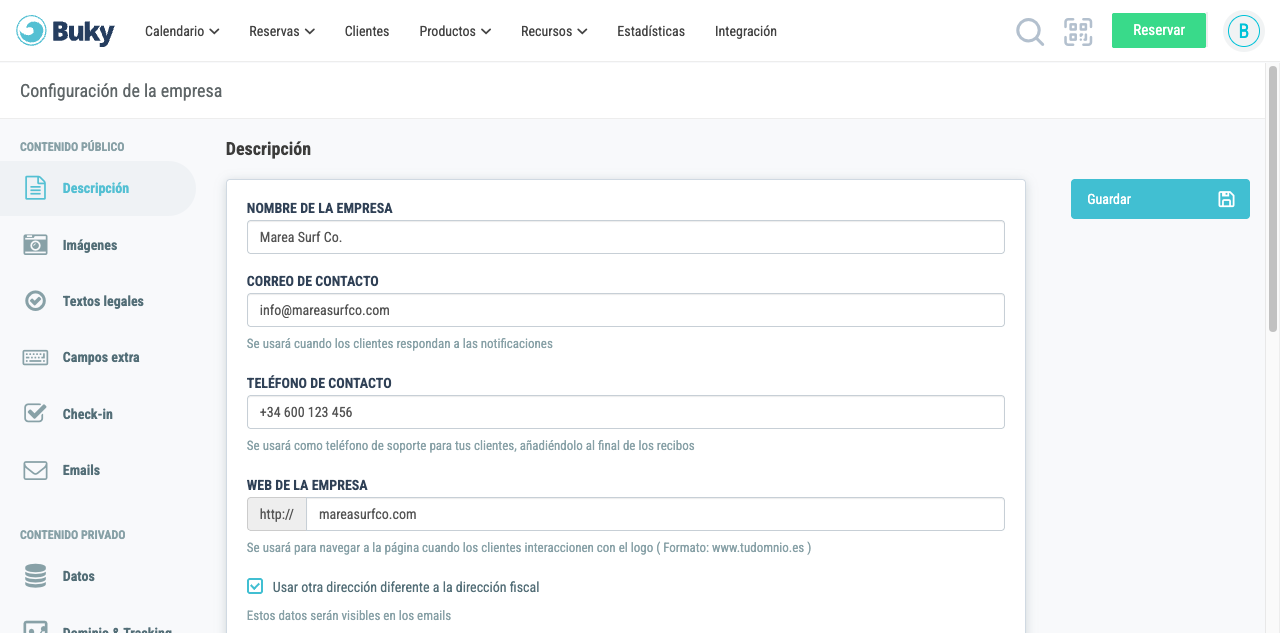Click the Guardar save button
Image resolution: width=1280 pixels, height=633 pixels.
(1160, 199)
